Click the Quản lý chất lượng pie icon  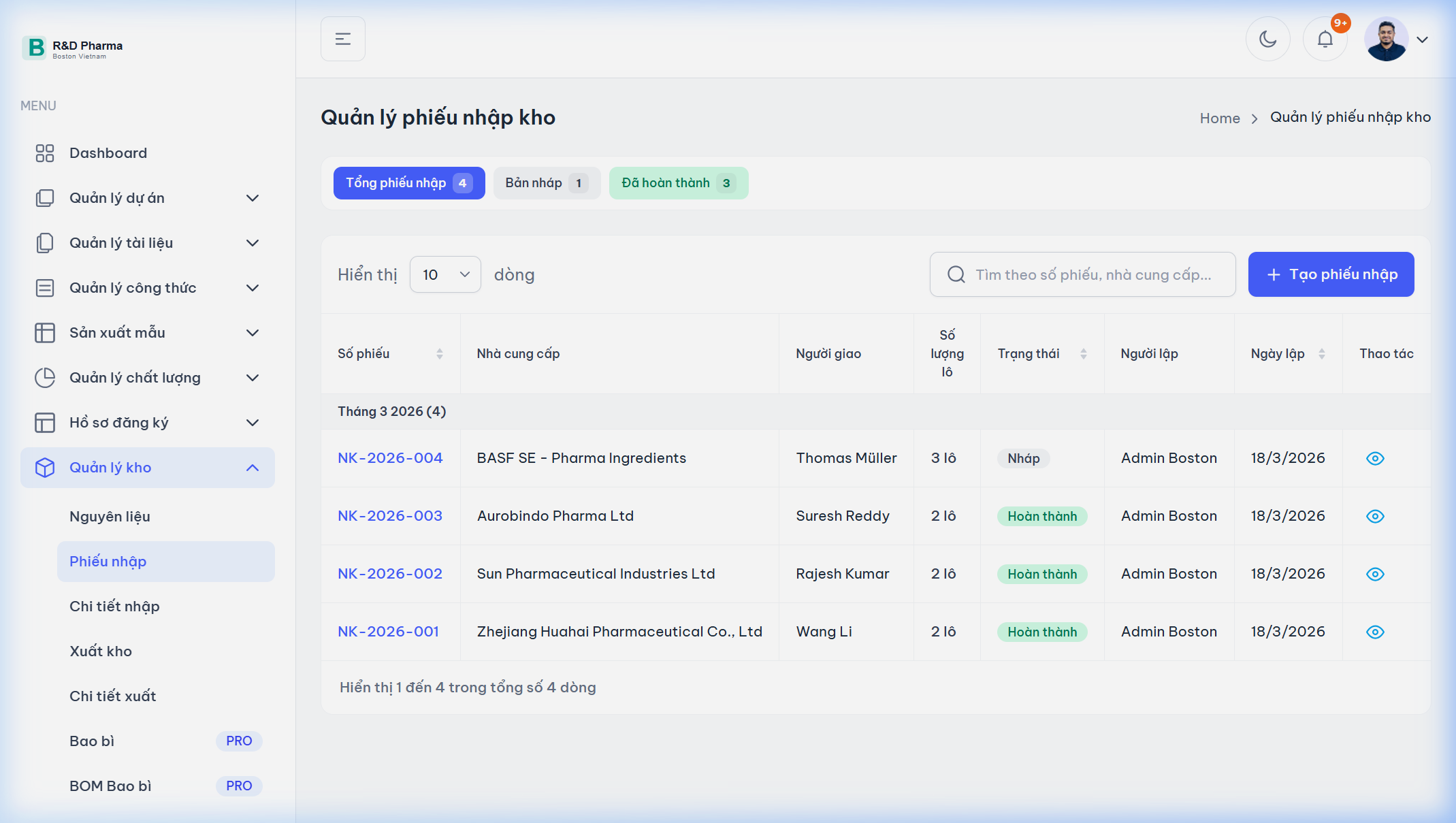(45, 378)
